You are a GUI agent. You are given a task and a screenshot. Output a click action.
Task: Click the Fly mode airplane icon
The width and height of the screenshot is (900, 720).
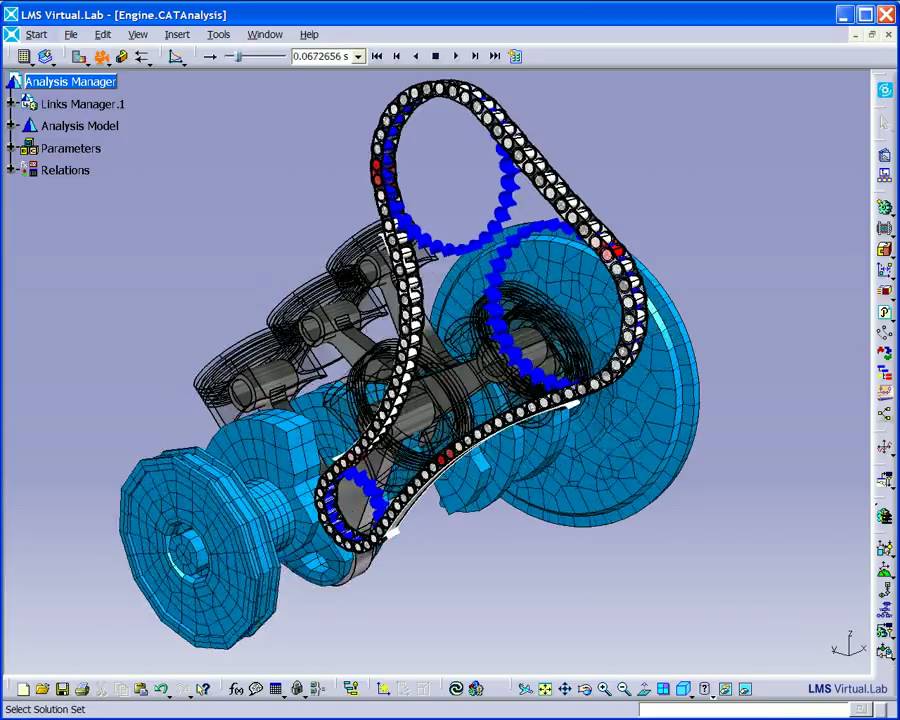(x=525, y=688)
